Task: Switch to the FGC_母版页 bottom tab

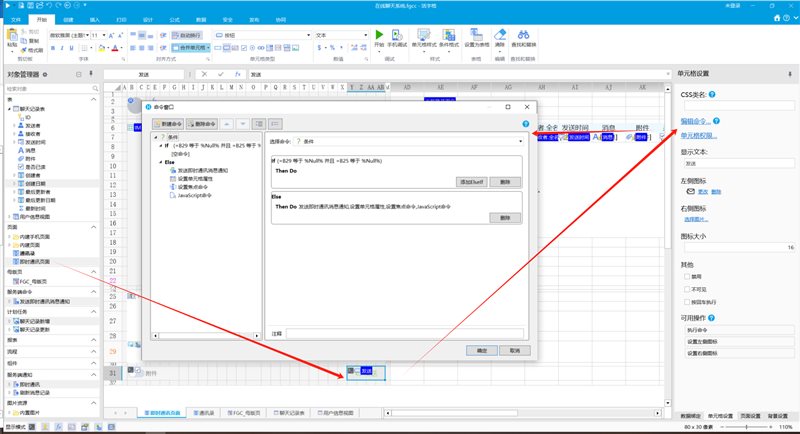Action: 243,413
